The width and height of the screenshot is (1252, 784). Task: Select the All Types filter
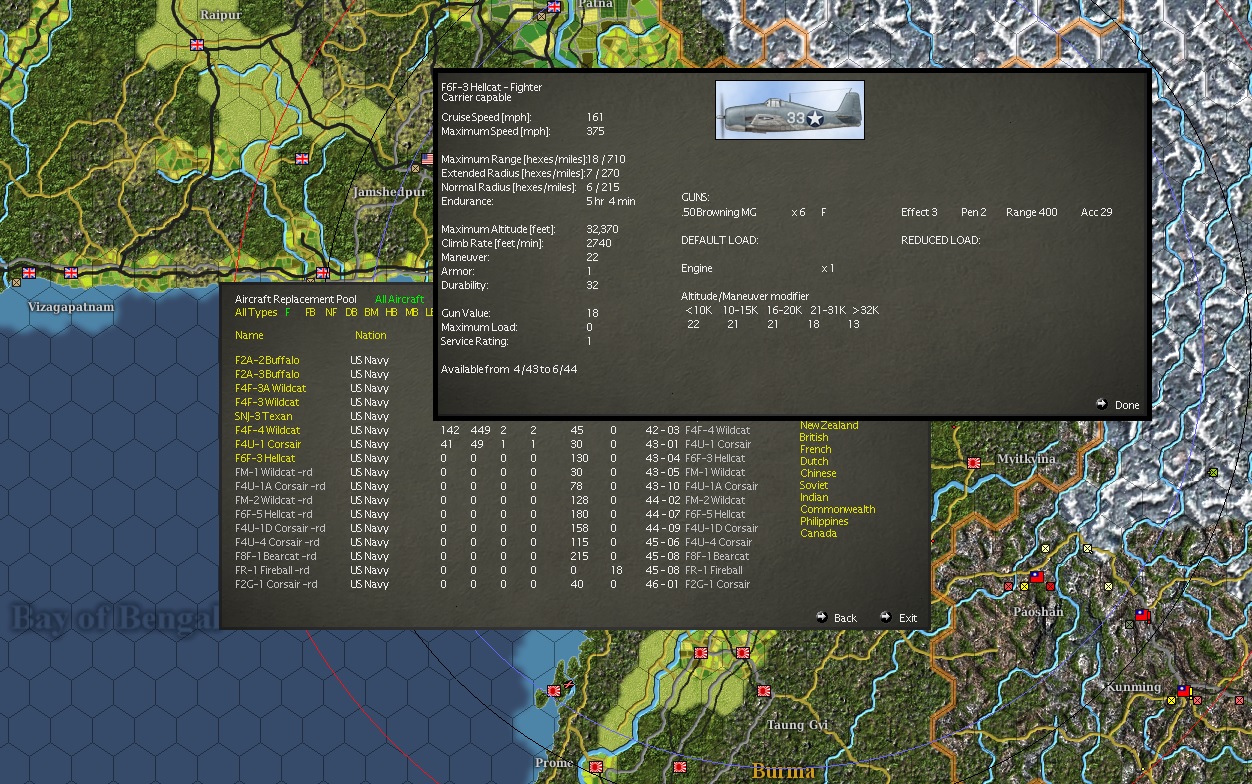point(256,313)
